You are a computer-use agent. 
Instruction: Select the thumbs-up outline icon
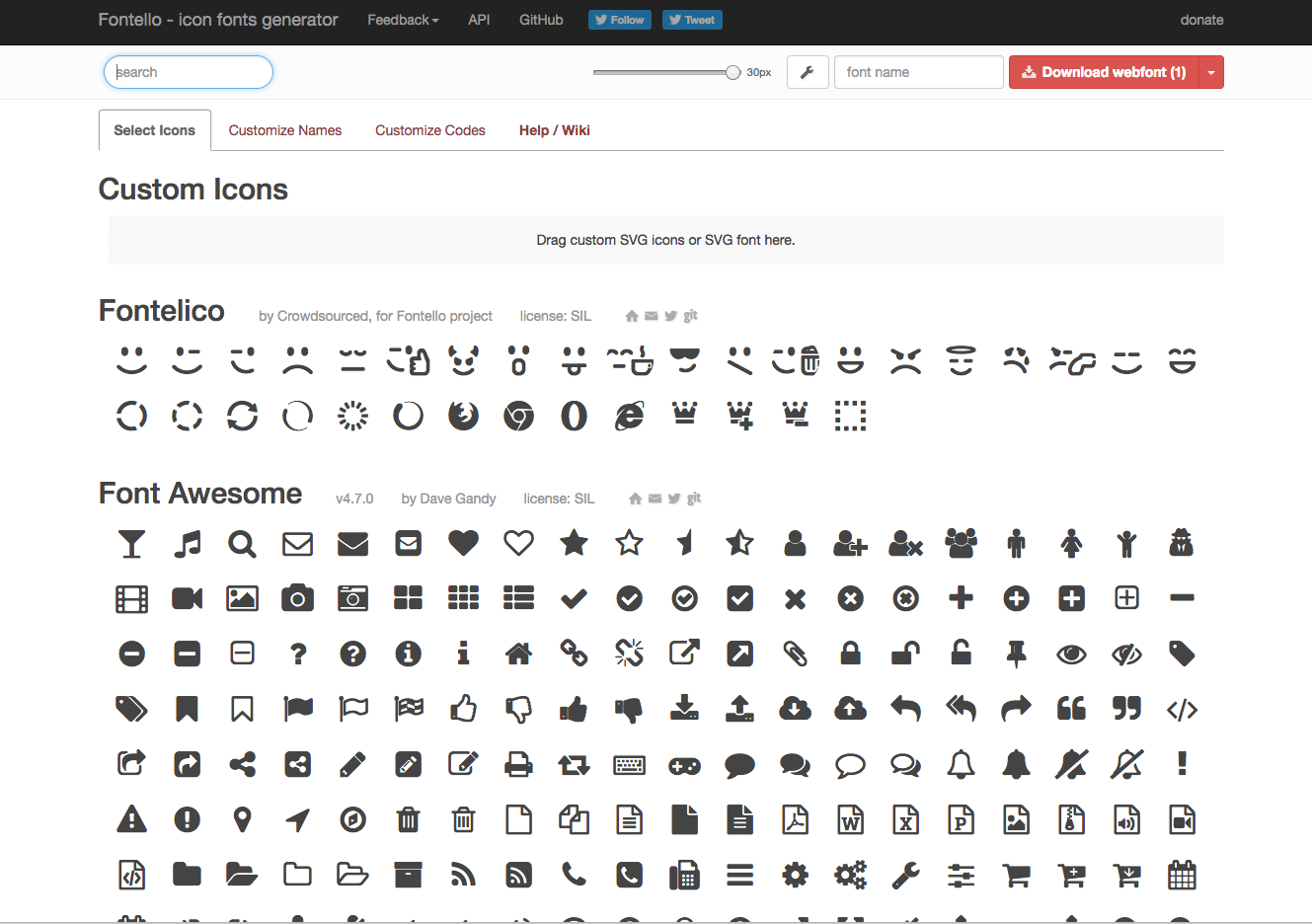point(463,709)
